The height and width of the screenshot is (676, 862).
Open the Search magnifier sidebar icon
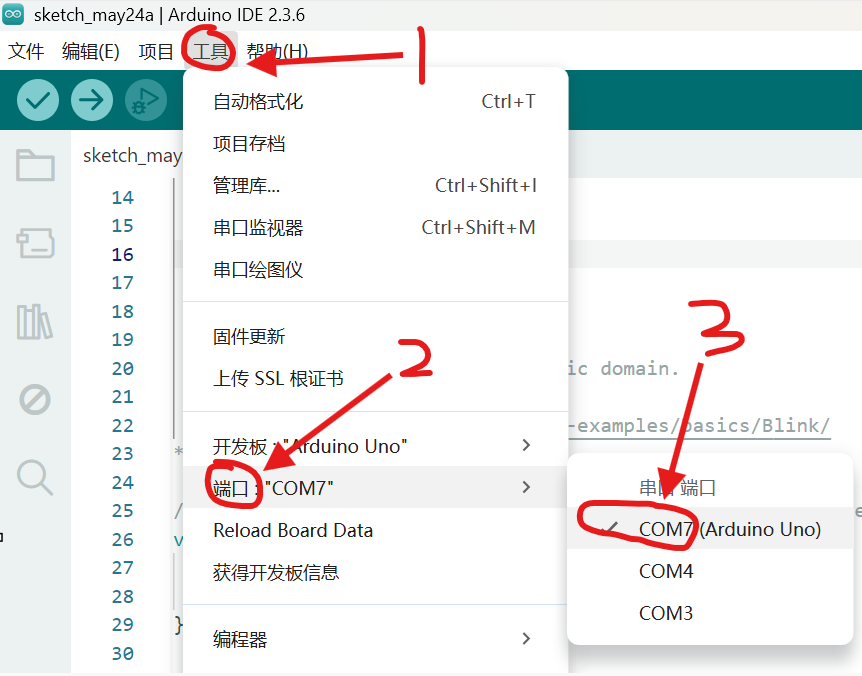point(35,478)
